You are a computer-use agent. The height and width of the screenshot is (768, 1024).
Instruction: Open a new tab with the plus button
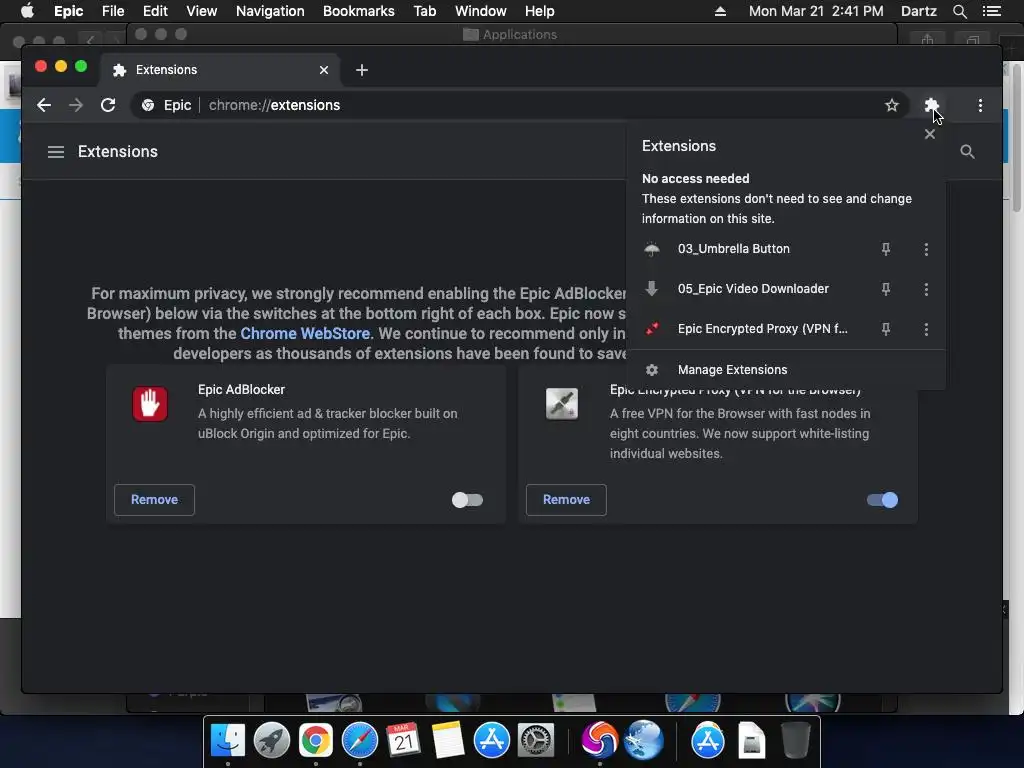[x=362, y=70]
